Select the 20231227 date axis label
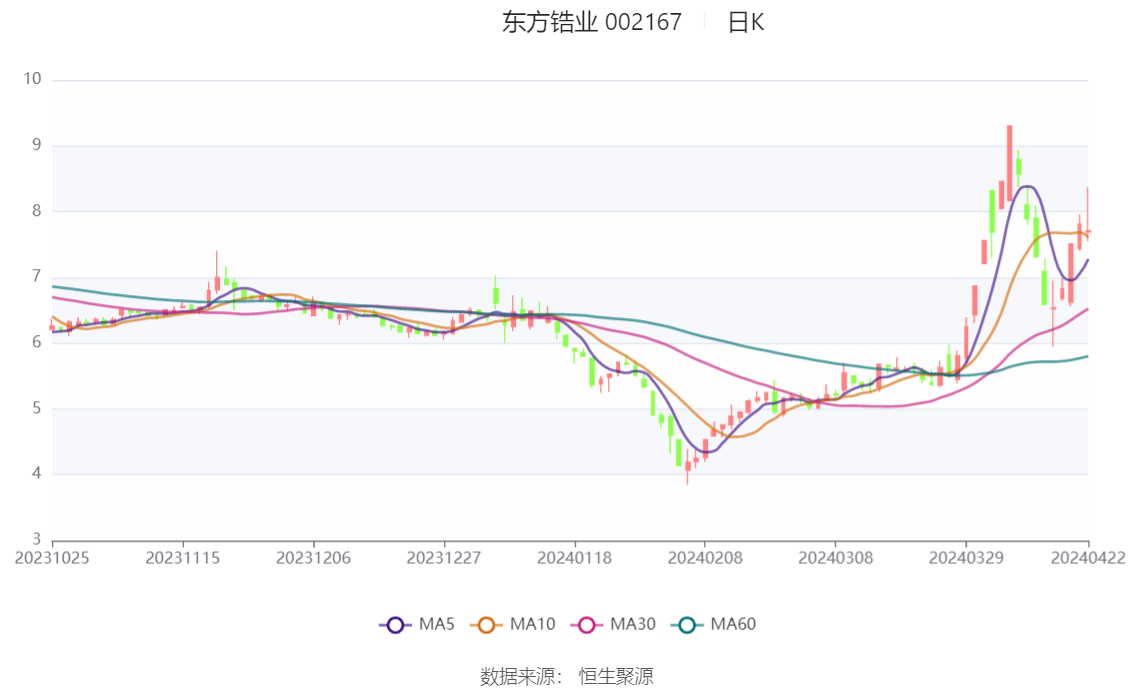Screen dimensions: 1134x689 click(x=443, y=558)
